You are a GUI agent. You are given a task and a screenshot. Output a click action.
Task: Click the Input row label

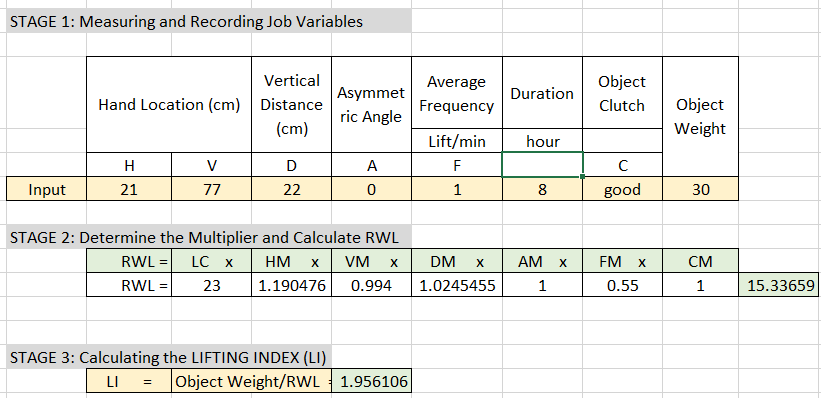(47, 189)
